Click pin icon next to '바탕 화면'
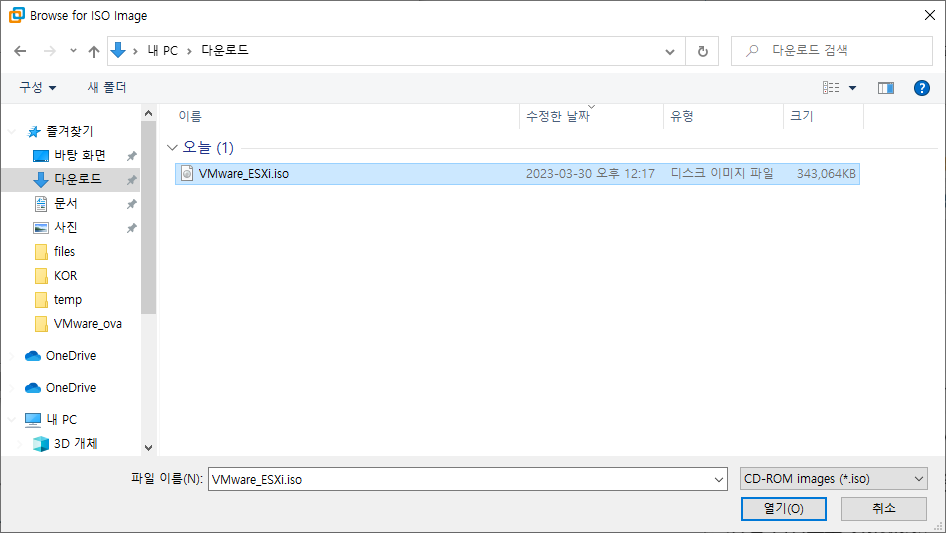 131,156
